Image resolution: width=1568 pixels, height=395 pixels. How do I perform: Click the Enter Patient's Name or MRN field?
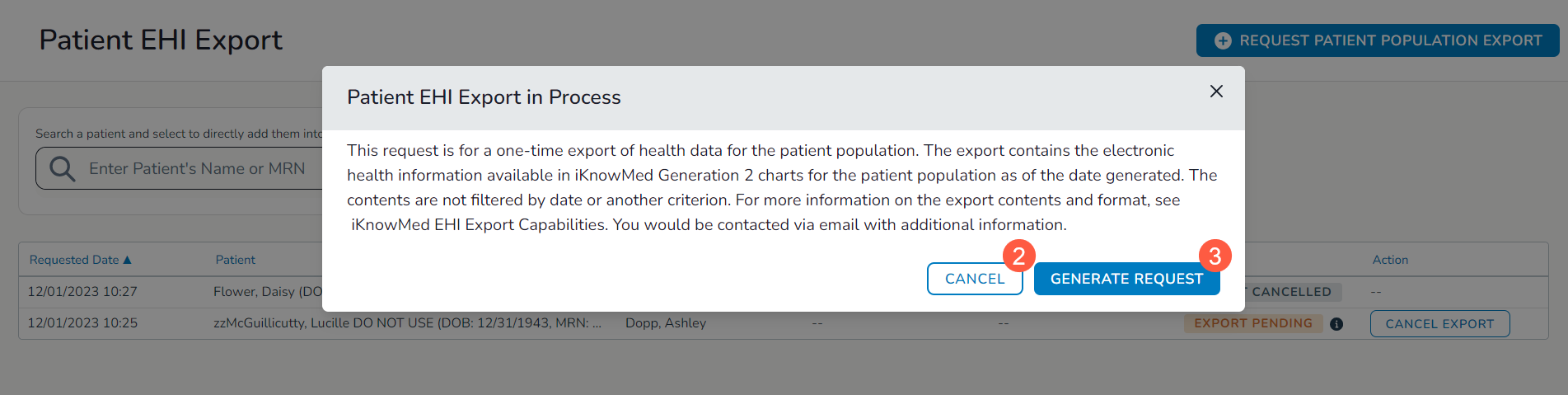198,169
